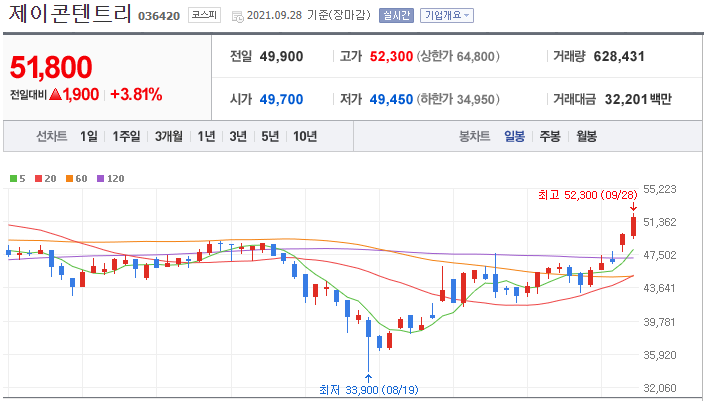Click the 전일 value 49,900
Image resolution: width=704 pixels, height=401 pixels.
pos(282,57)
